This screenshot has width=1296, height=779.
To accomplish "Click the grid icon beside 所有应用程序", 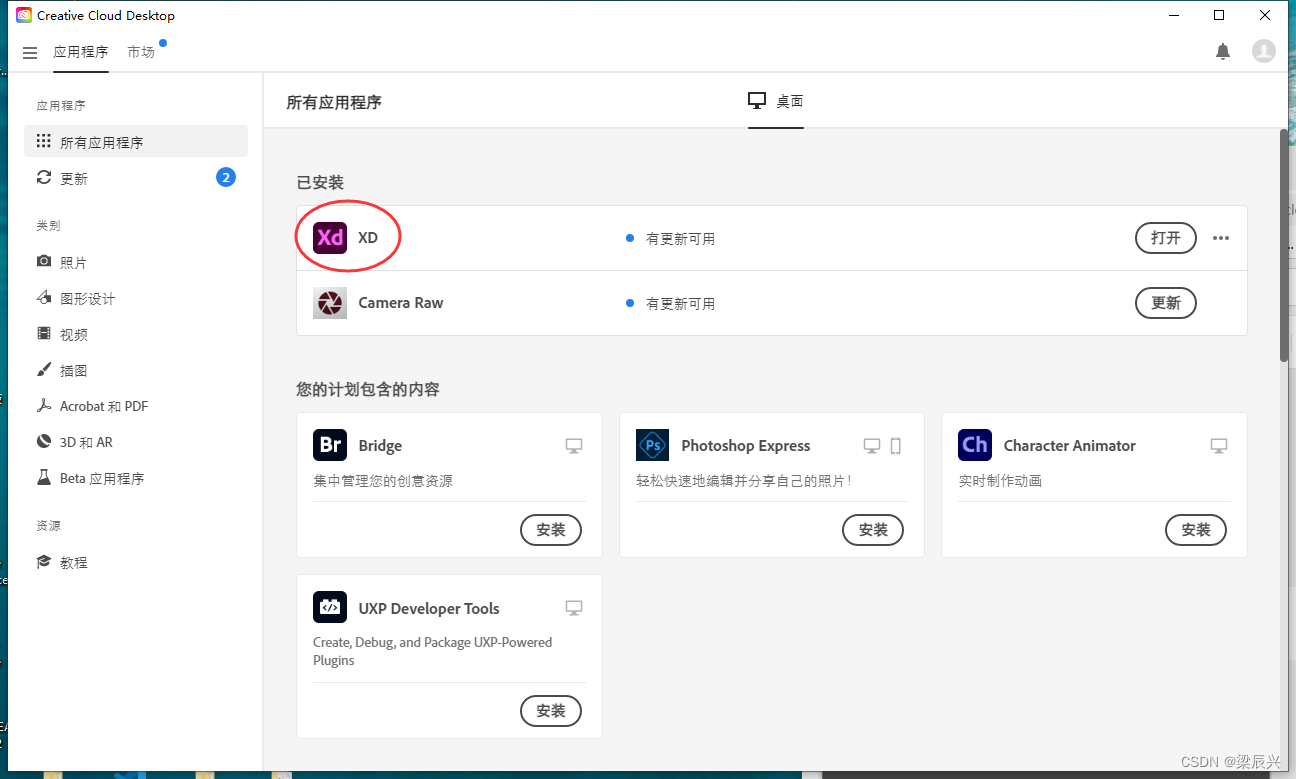I will (44, 142).
